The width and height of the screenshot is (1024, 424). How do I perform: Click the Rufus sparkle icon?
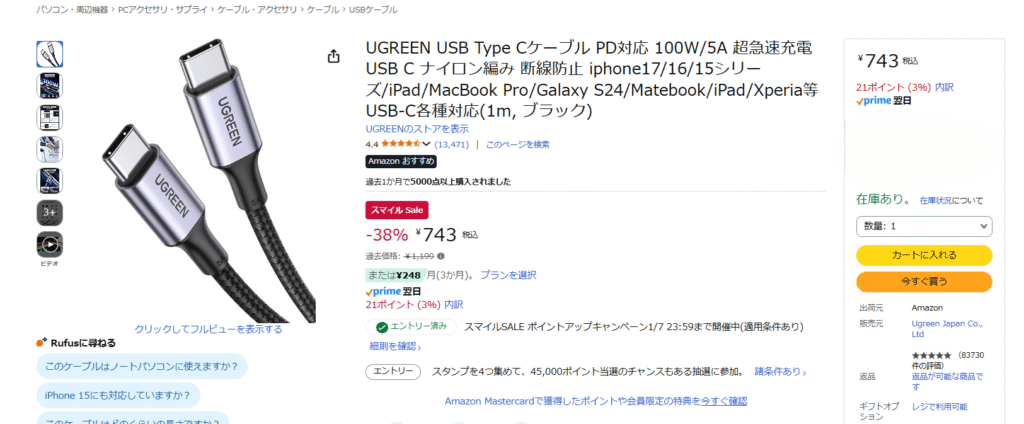click(41, 342)
